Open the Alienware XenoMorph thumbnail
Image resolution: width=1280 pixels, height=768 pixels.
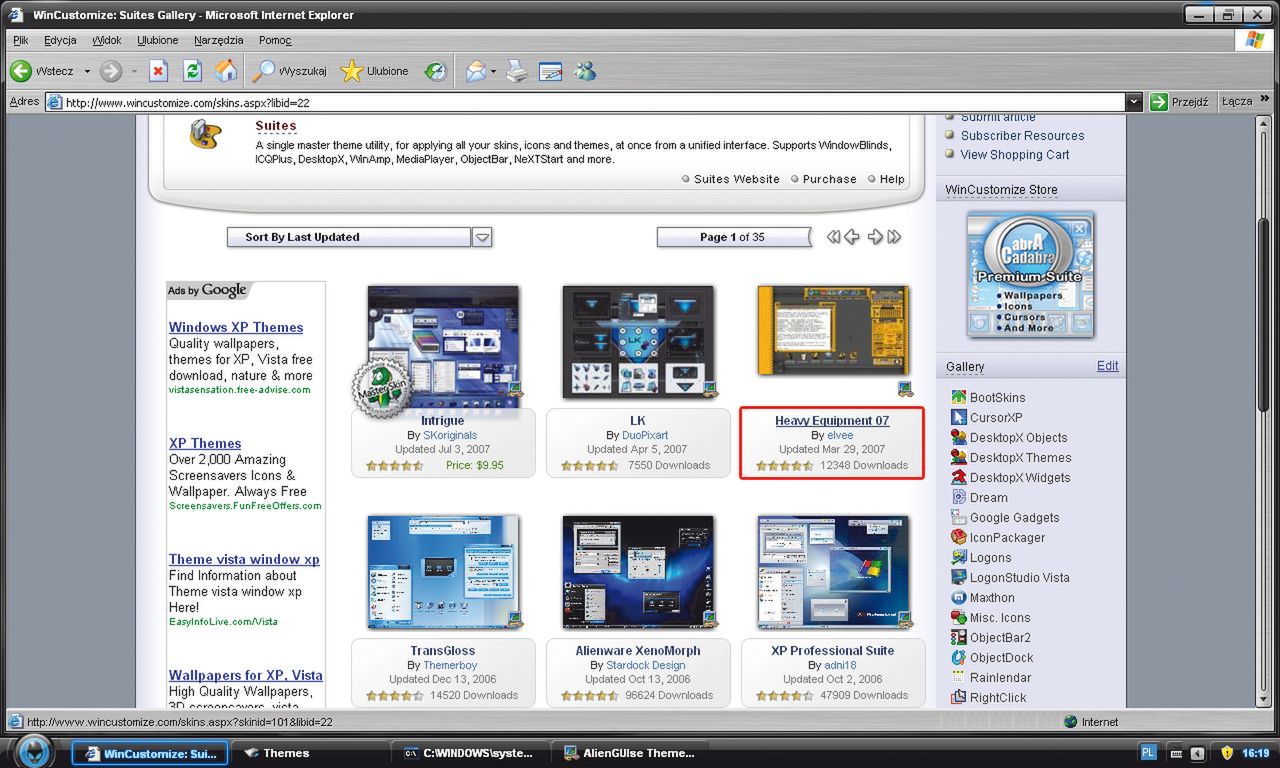click(x=638, y=572)
